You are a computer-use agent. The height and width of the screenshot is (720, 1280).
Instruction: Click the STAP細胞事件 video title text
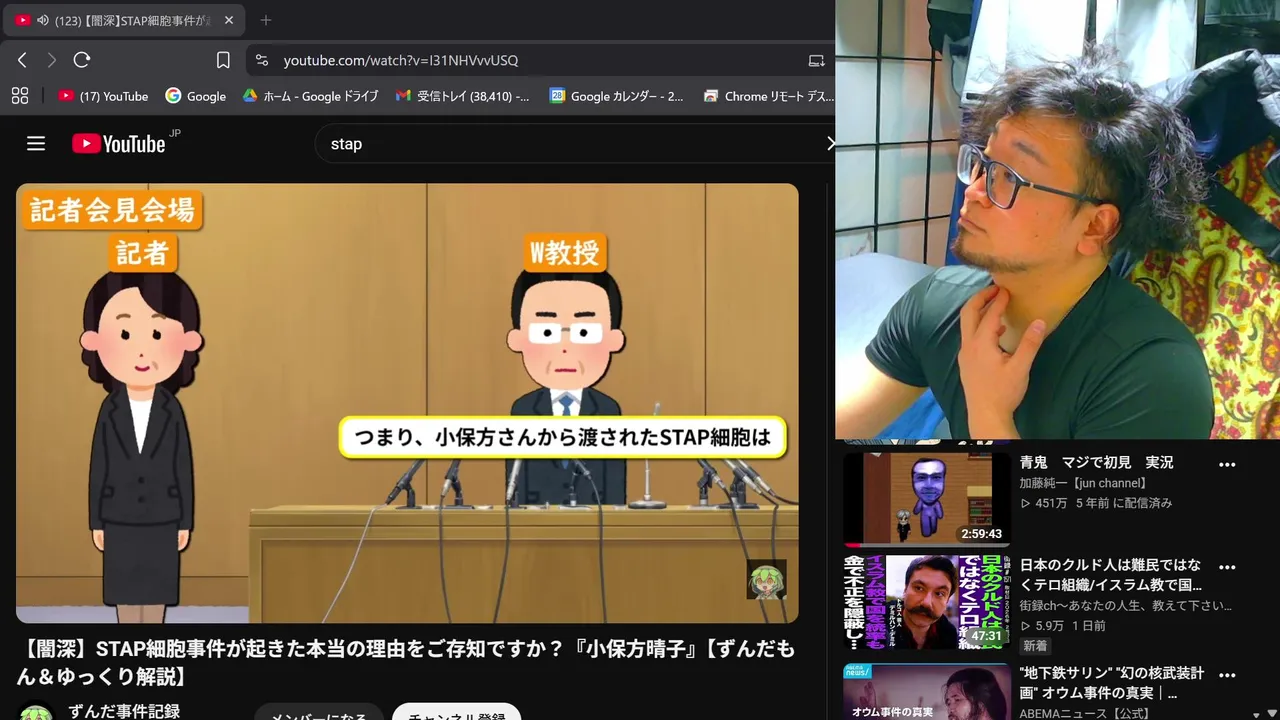pyautogui.click(x=405, y=663)
